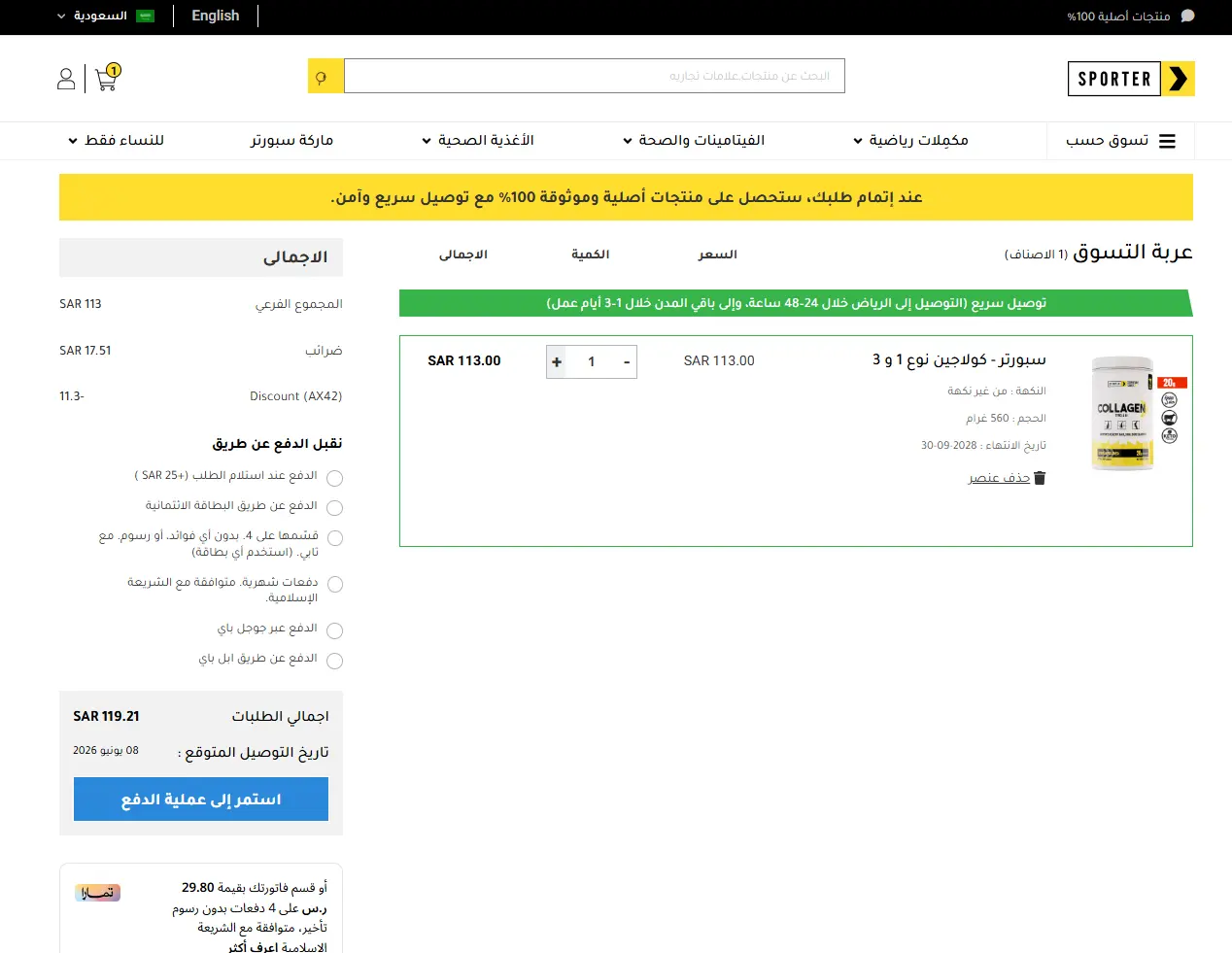Click اعرف أكثر Tamara link
Screen dimensions: 1232x953
click(x=254, y=947)
